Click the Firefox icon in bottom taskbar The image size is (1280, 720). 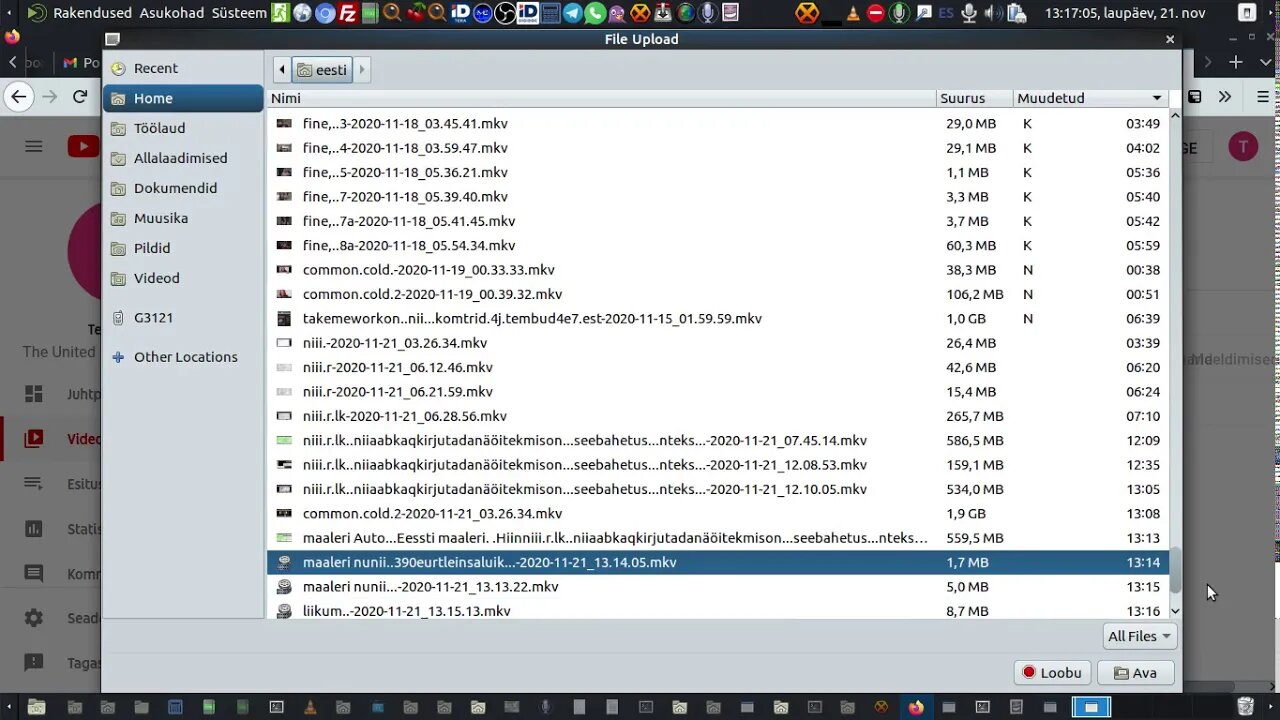click(916, 707)
